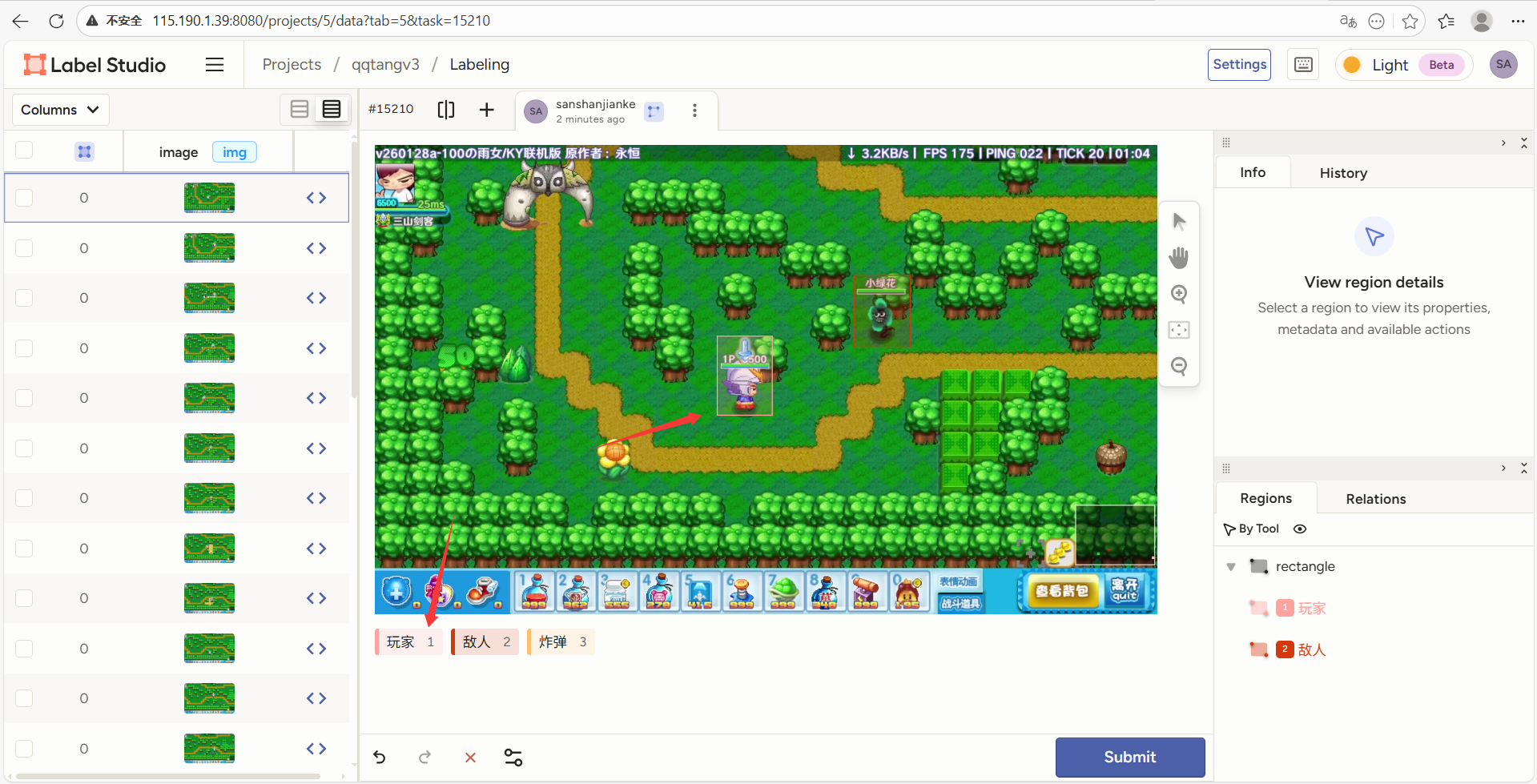The width and height of the screenshot is (1537, 784).
Task: Open browser favorites list icon
Action: pyautogui.click(x=1446, y=21)
